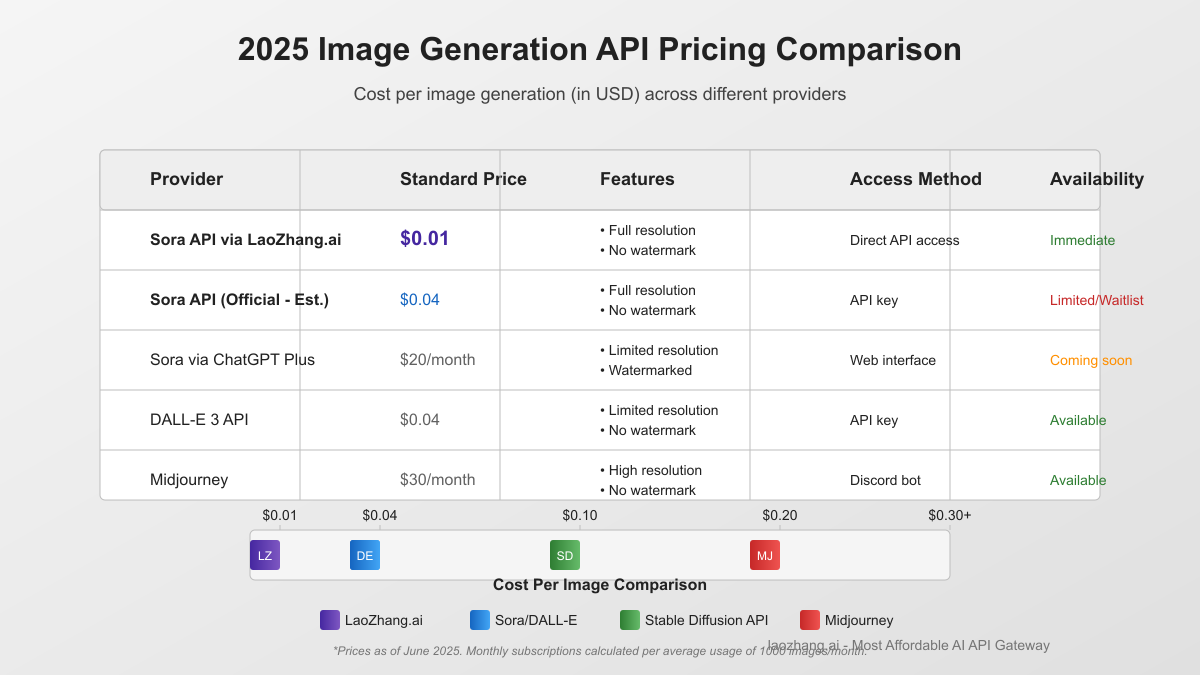The width and height of the screenshot is (1200, 675).
Task: Select the DE marker on the price scale
Action: tap(364, 554)
